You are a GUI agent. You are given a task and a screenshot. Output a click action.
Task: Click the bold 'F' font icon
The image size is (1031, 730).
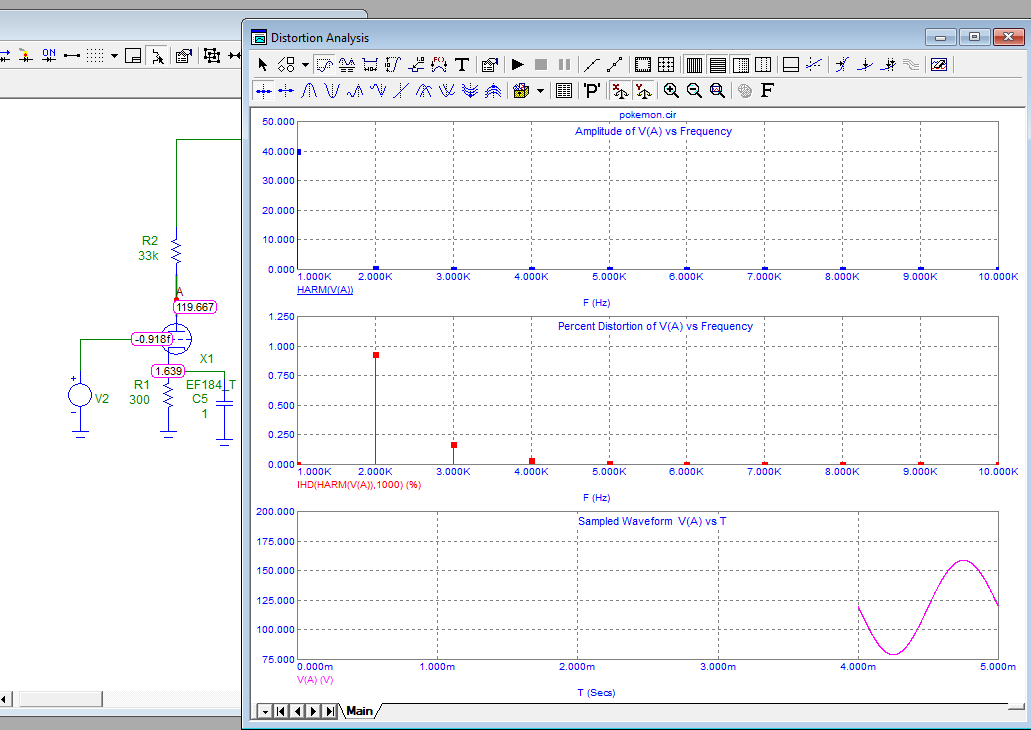pyautogui.click(x=767, y=91)
